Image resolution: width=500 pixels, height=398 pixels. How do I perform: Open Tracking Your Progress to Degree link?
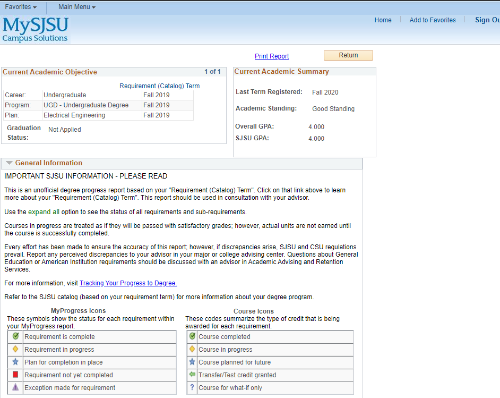pyautogui.click(x=128, y=283)
